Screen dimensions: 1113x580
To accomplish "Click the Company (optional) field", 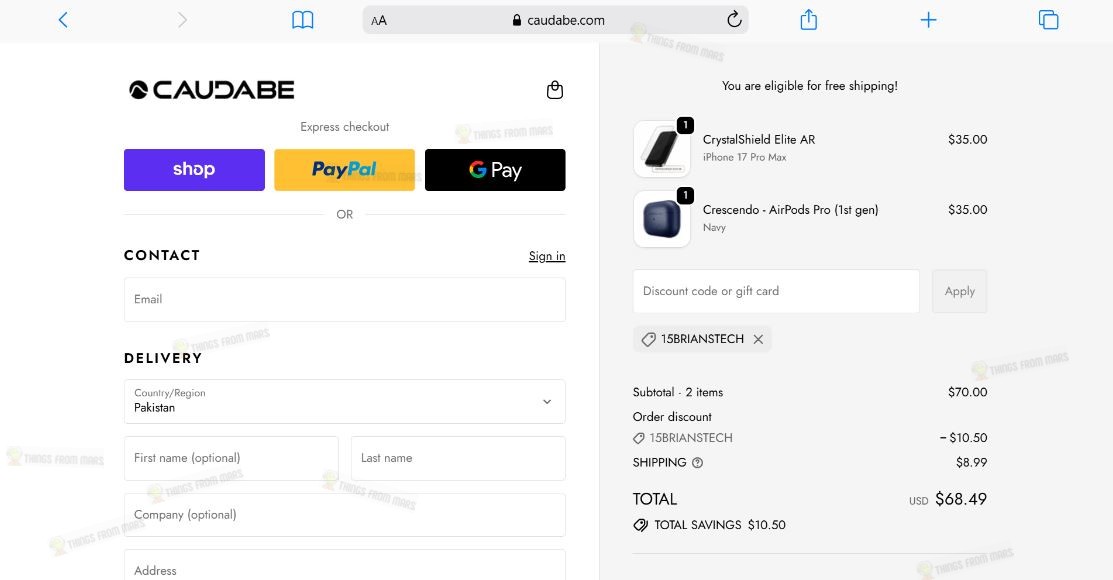I will coord(345,515).
